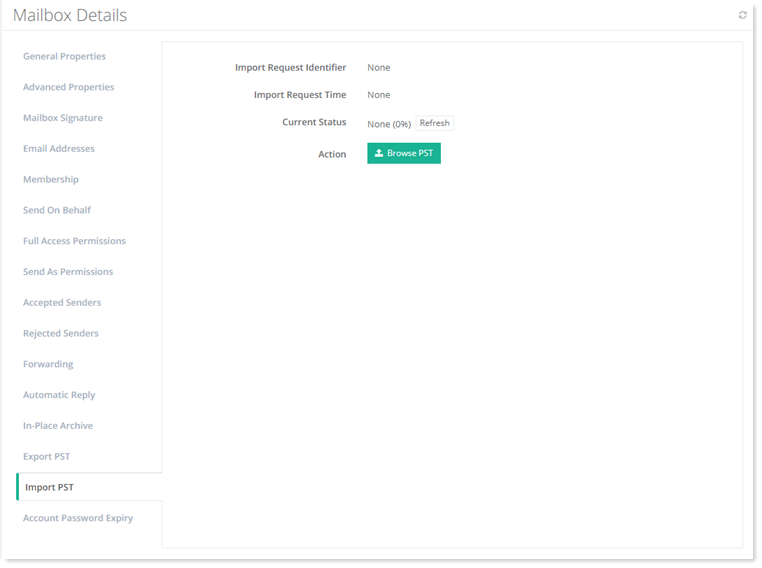Open the General Properties tab
This screenshot has width=762, height=568.
point(64,56)
